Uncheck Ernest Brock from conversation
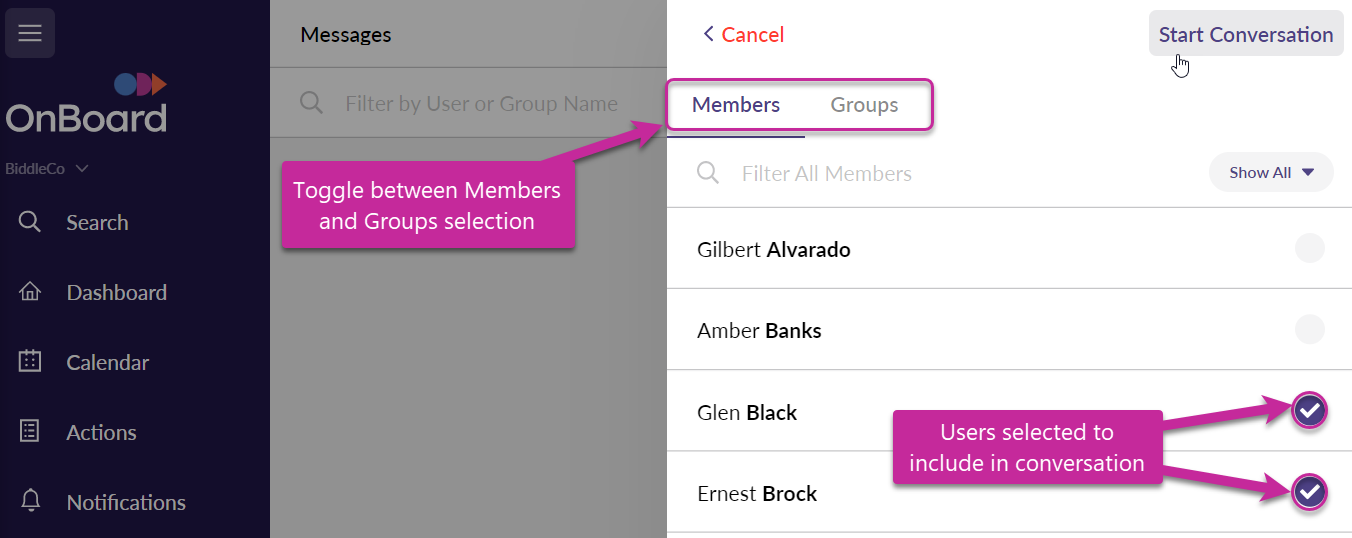Screen dimensions: 1352x538 [x=1309, y=491]
